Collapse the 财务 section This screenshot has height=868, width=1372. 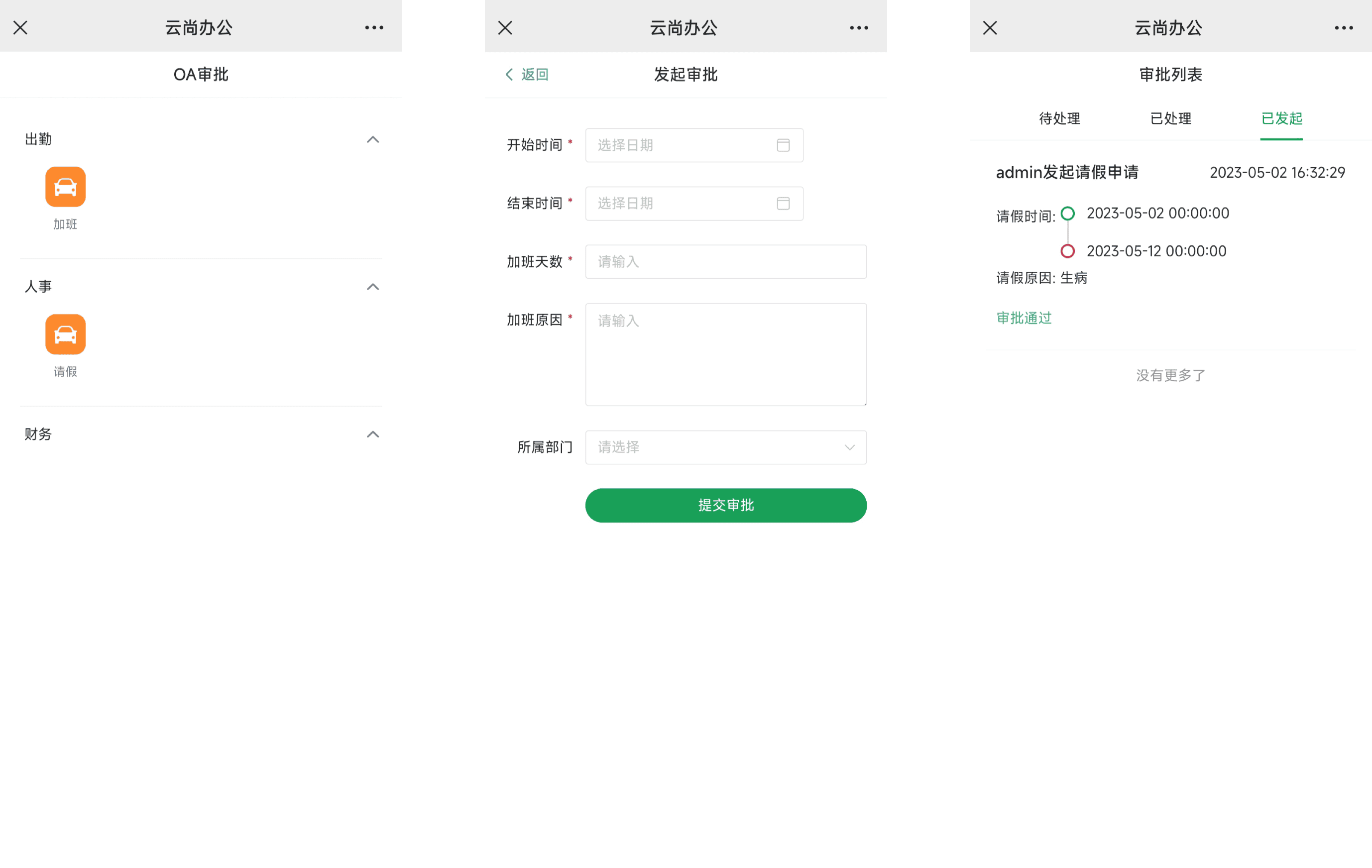click(373, 434)
